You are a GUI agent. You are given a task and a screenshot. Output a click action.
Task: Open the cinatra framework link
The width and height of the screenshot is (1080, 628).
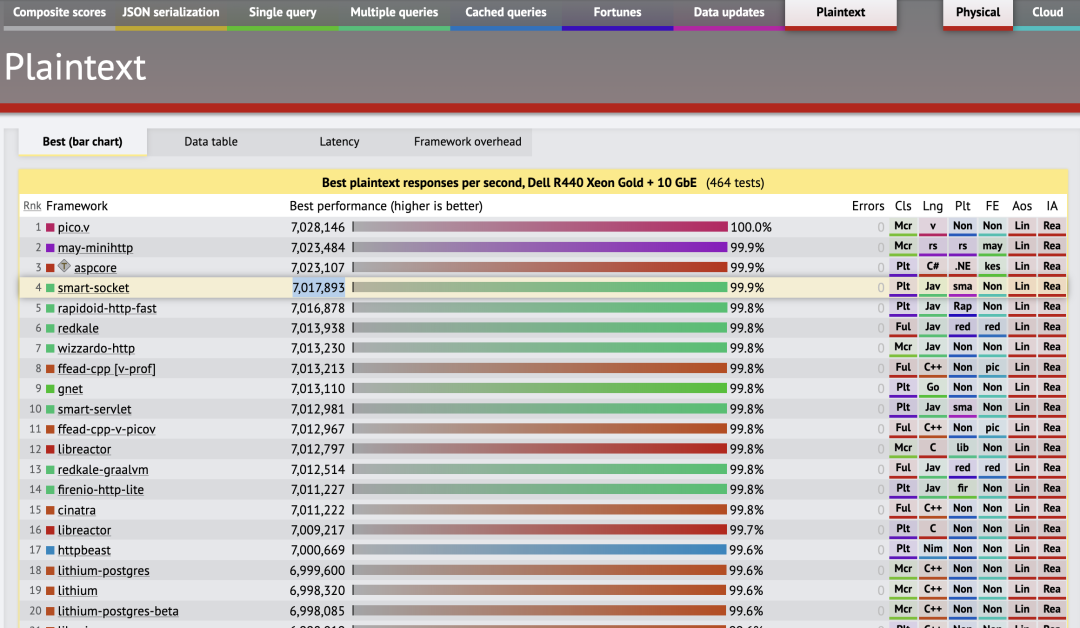point(76,510)
